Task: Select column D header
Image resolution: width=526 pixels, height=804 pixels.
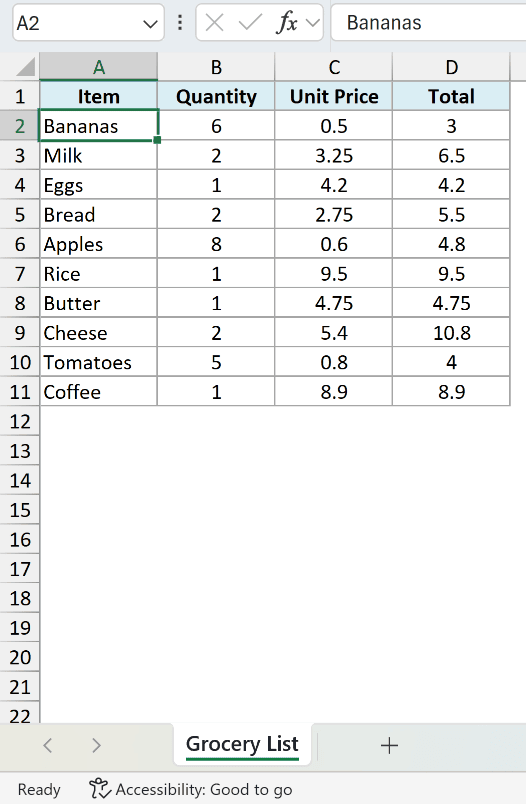Action: click(x=451, y=67)
